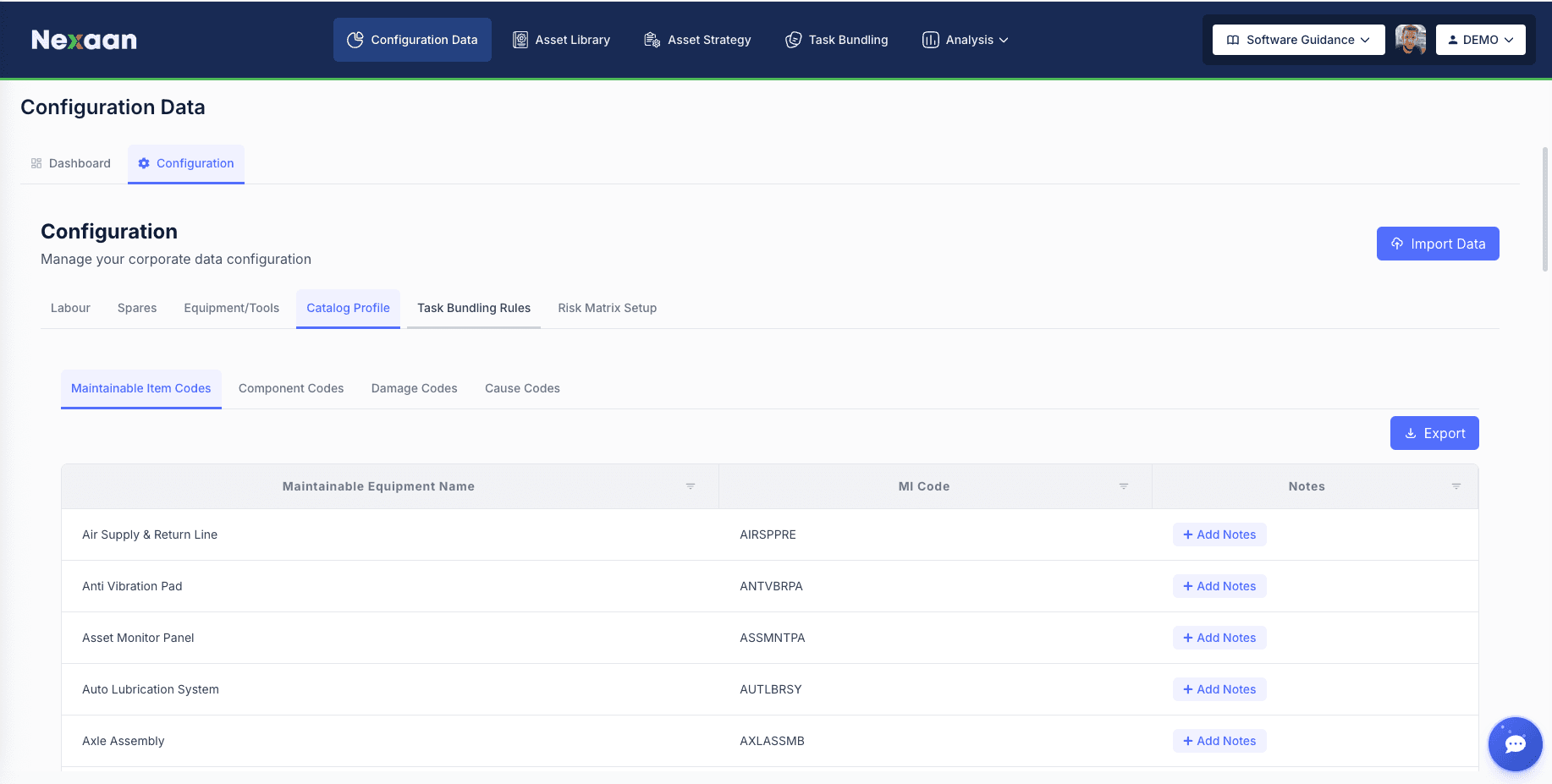Open the user profile avatar
This screenshot has height=784, width=1552.
pyautogui.click(x=1410, y=40)
